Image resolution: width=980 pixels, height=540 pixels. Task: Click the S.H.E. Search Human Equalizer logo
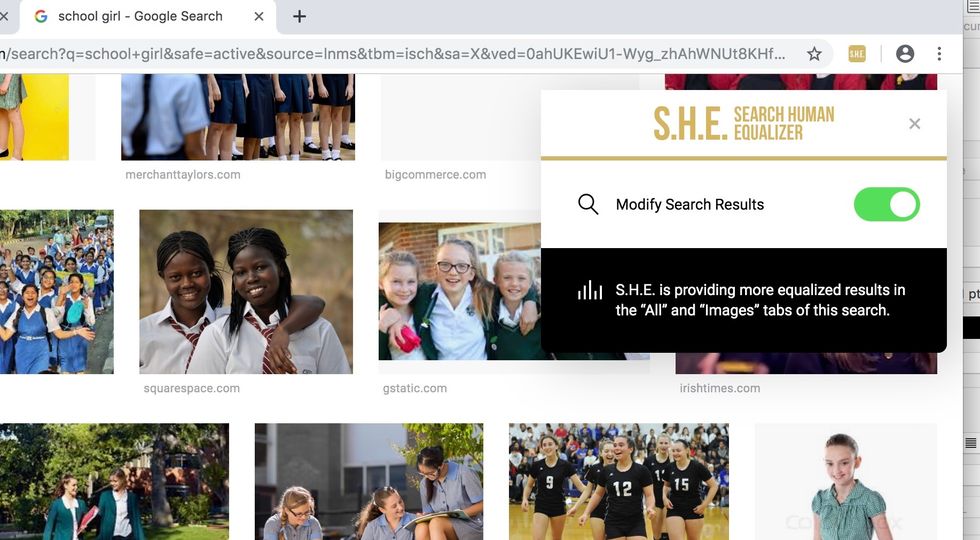tap(743, 123)
